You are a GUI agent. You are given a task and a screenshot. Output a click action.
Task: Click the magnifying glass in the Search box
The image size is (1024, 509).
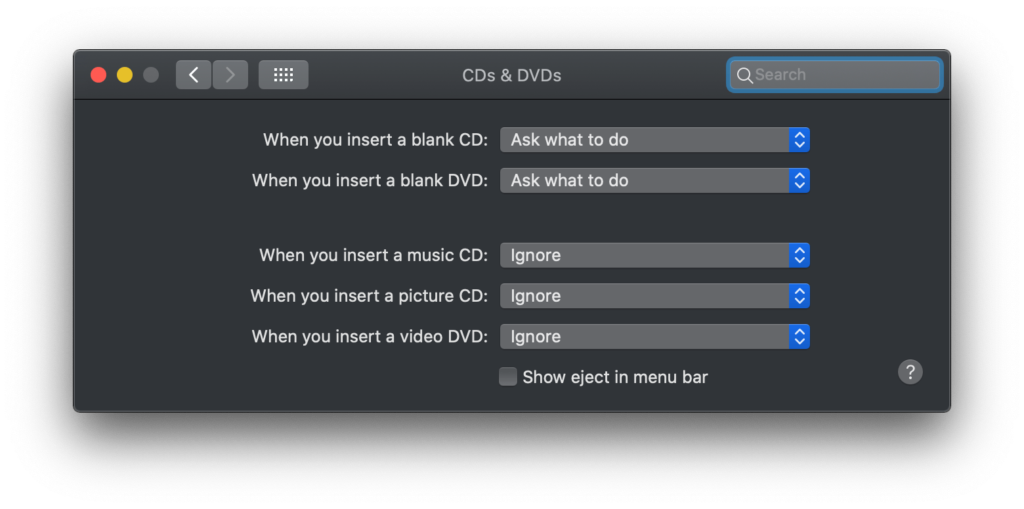click(744, 75)
